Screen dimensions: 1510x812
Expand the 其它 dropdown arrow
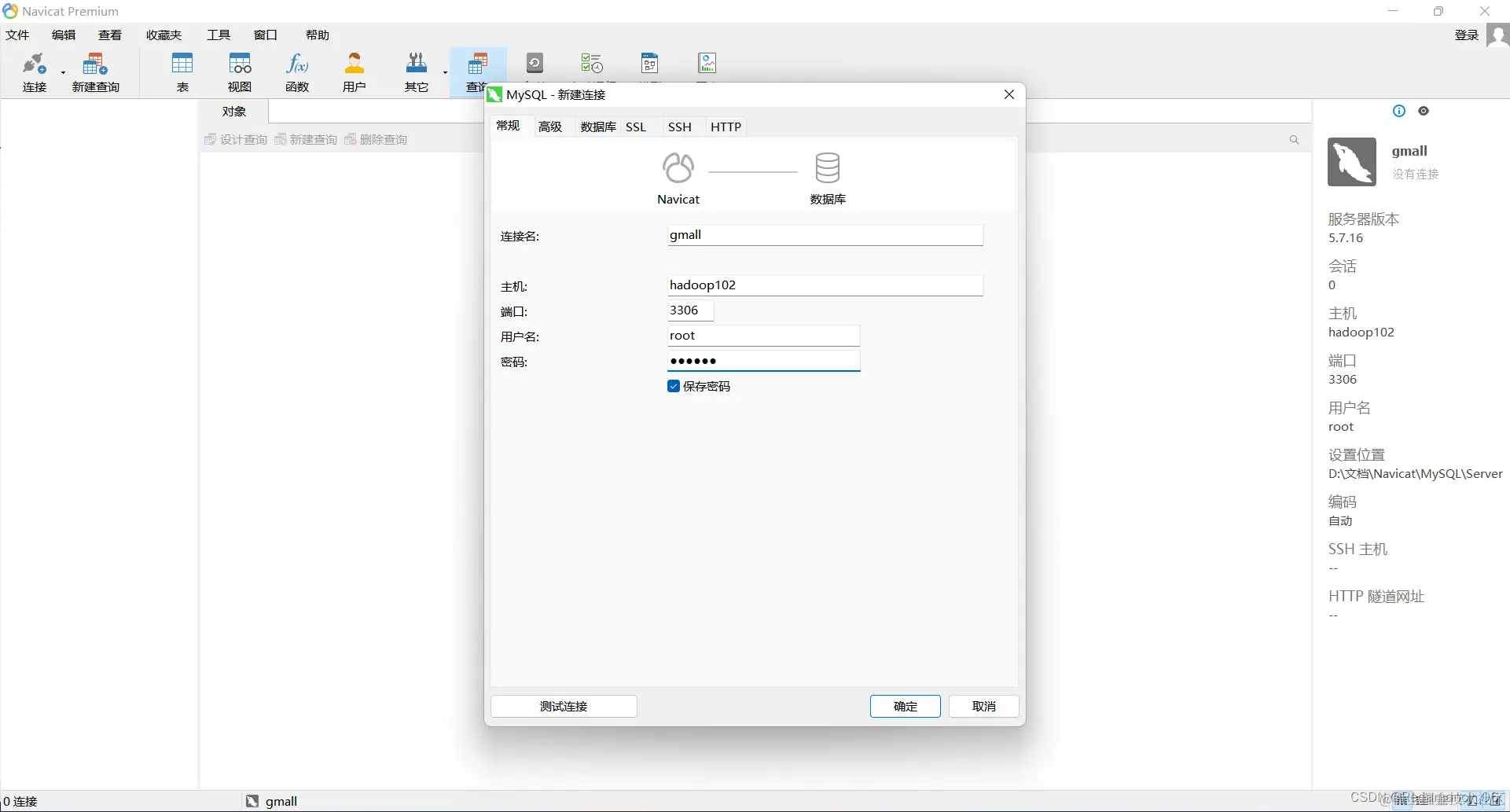445,72
